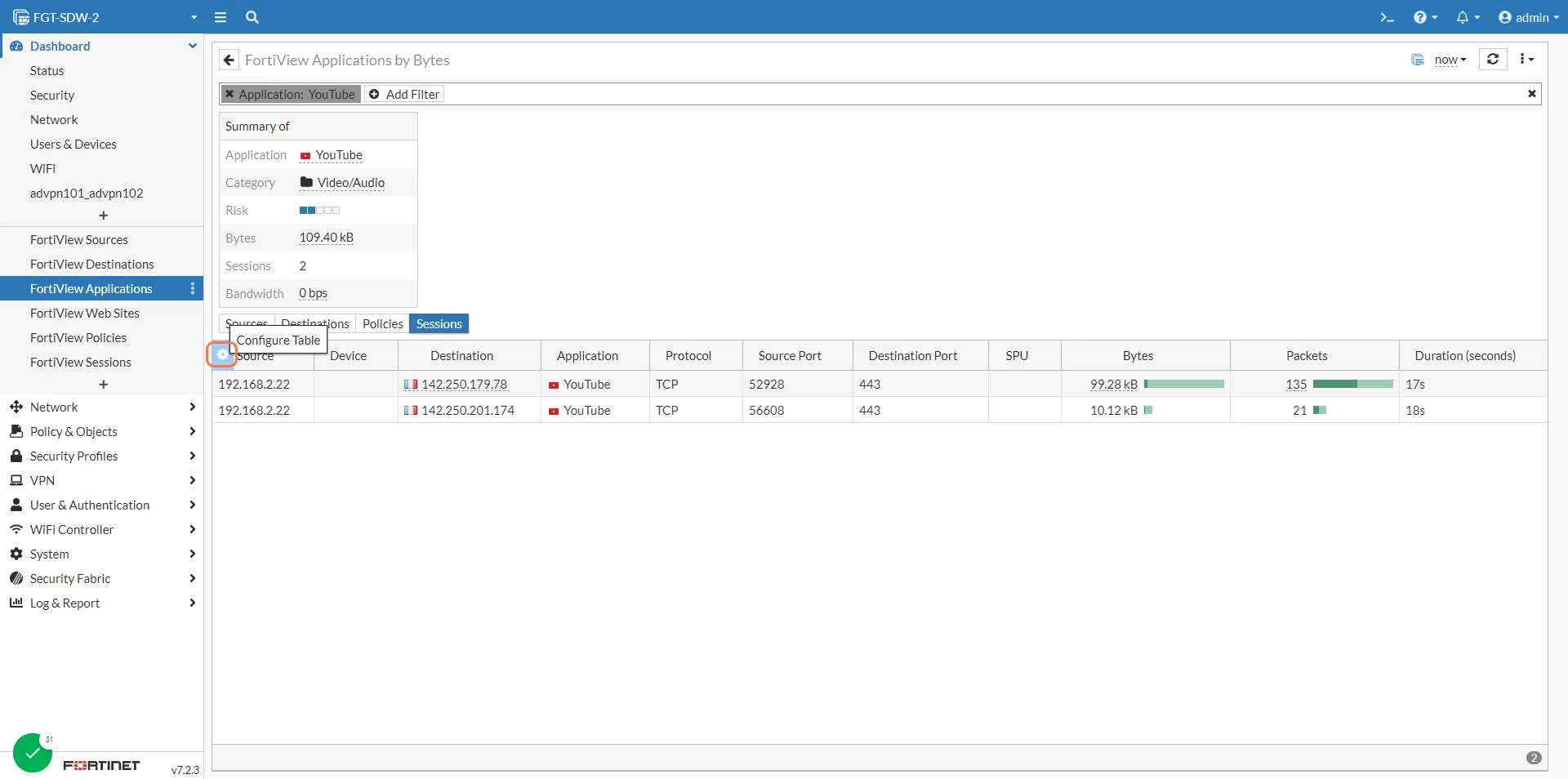
Task: Click the Duration (seconds) column header
Action: pyautogui.click(x=1473, y=355)
